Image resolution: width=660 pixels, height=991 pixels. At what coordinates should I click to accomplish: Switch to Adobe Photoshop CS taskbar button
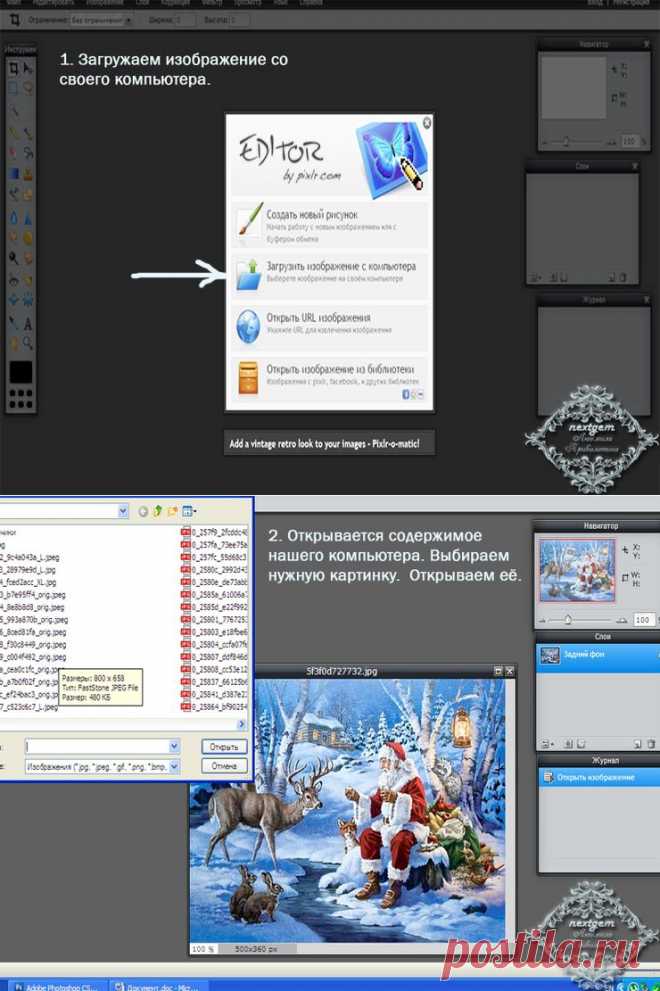pyautogui.click(x=56, y=986)
